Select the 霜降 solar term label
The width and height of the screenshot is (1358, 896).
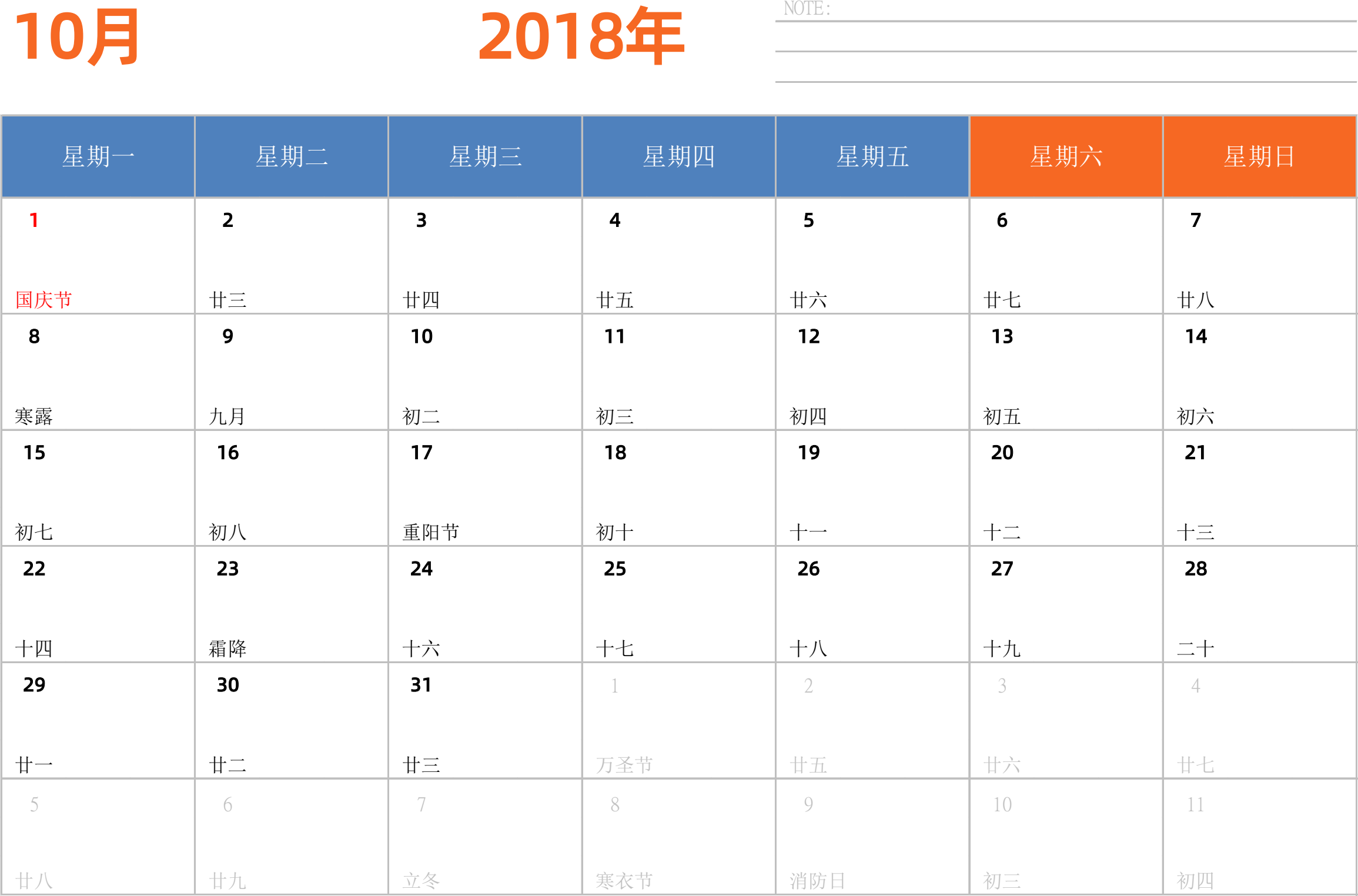coord(228,648)
